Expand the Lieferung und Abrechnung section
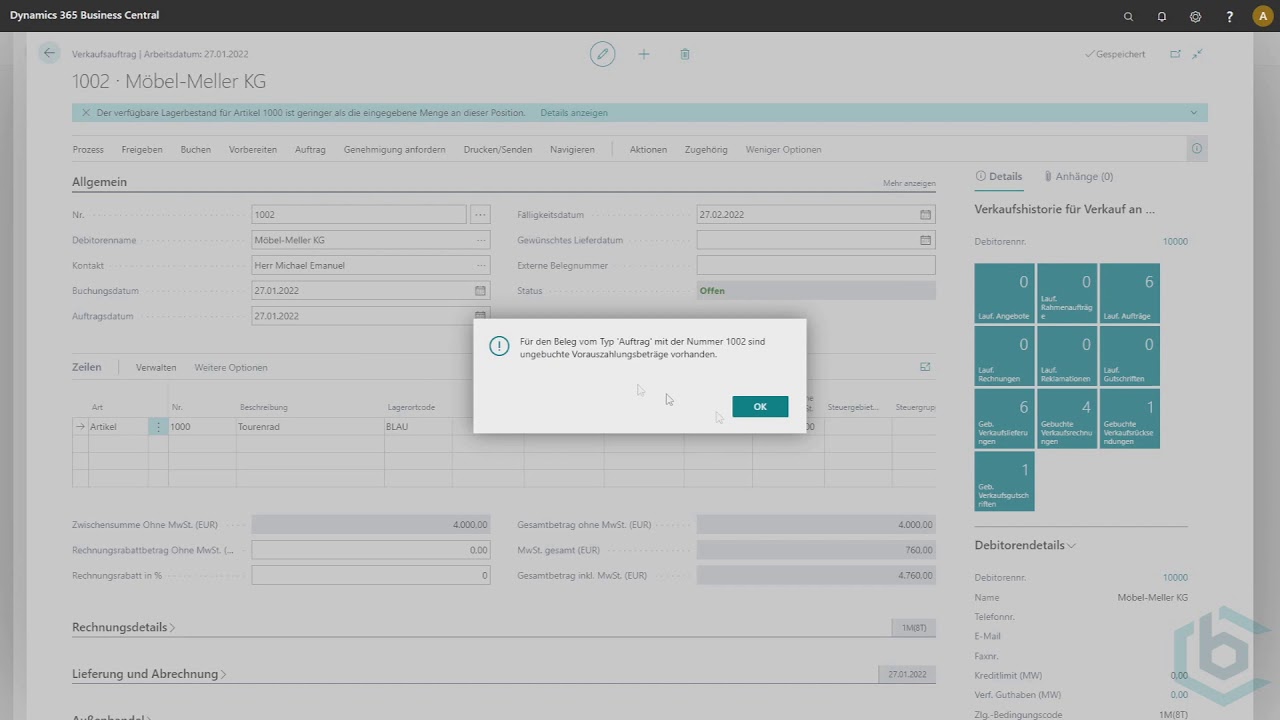 coord(149,674)
